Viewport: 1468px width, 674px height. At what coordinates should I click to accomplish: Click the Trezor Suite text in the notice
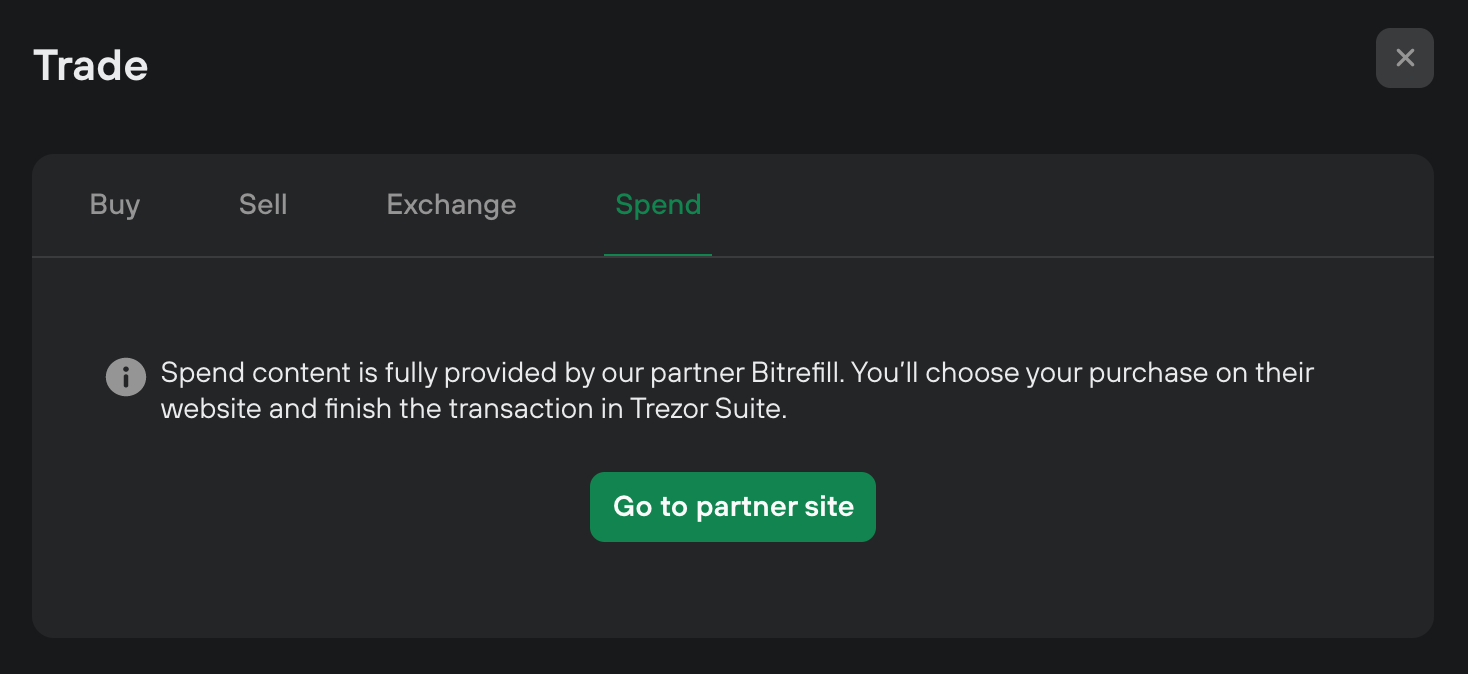pos(707,410)
